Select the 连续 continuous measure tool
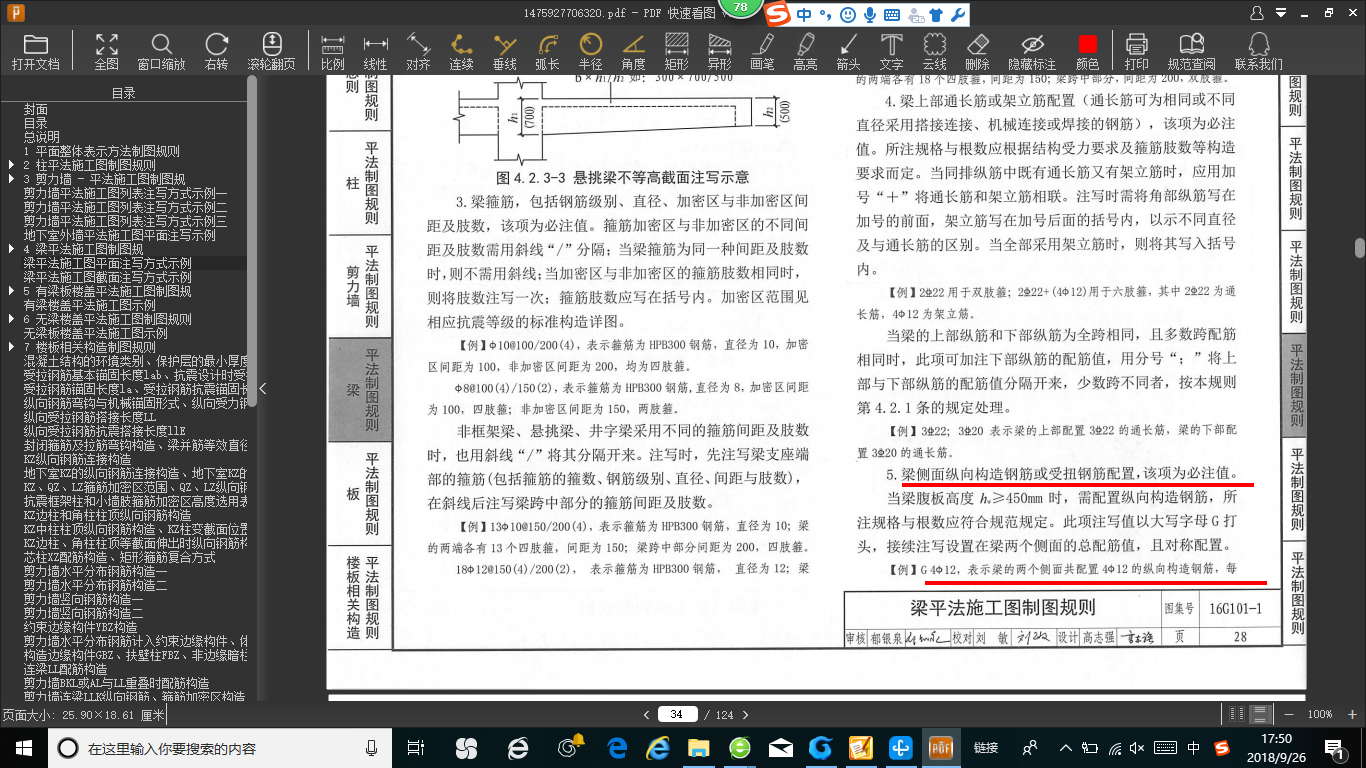 coord(461,51)
